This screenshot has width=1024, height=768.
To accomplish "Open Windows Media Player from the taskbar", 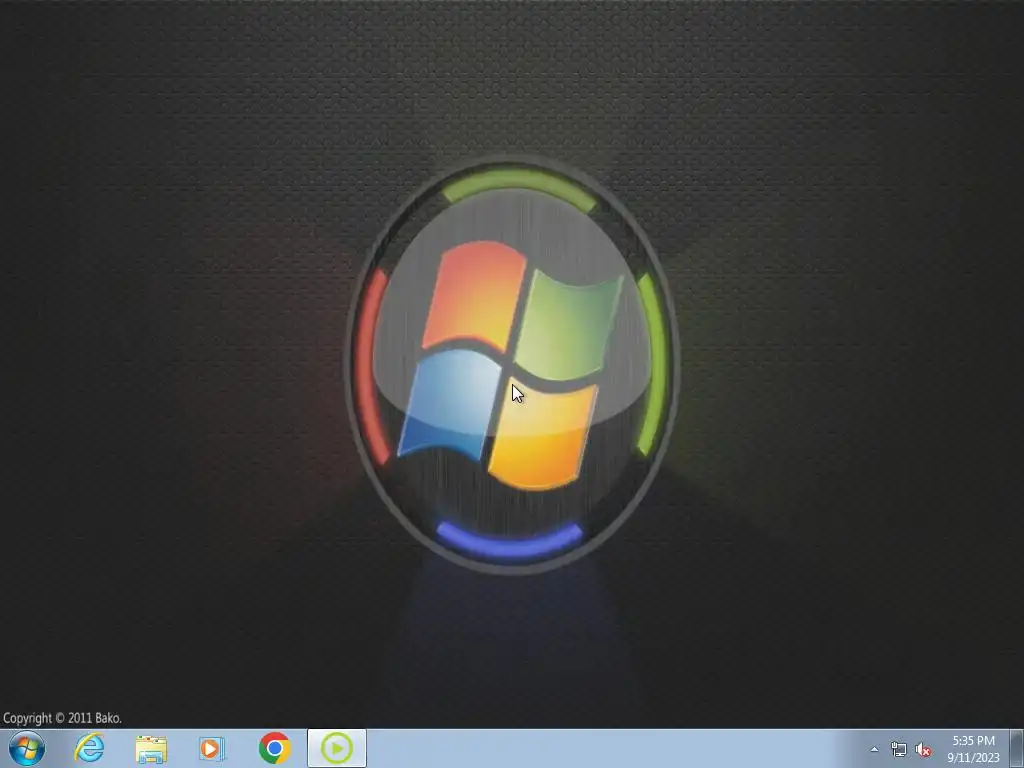I will coord(212,748).
